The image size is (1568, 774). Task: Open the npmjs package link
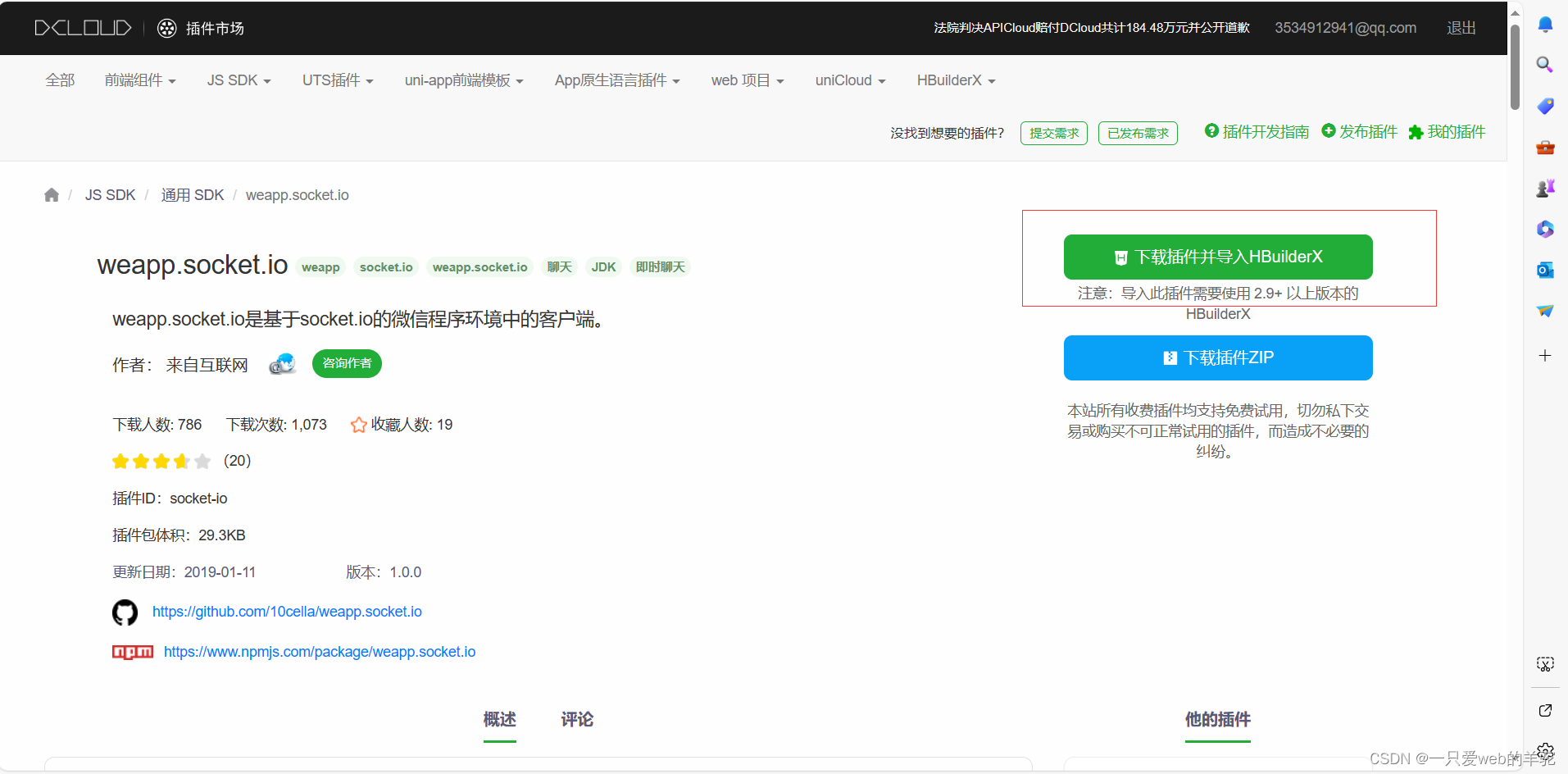tap(320, 652)
